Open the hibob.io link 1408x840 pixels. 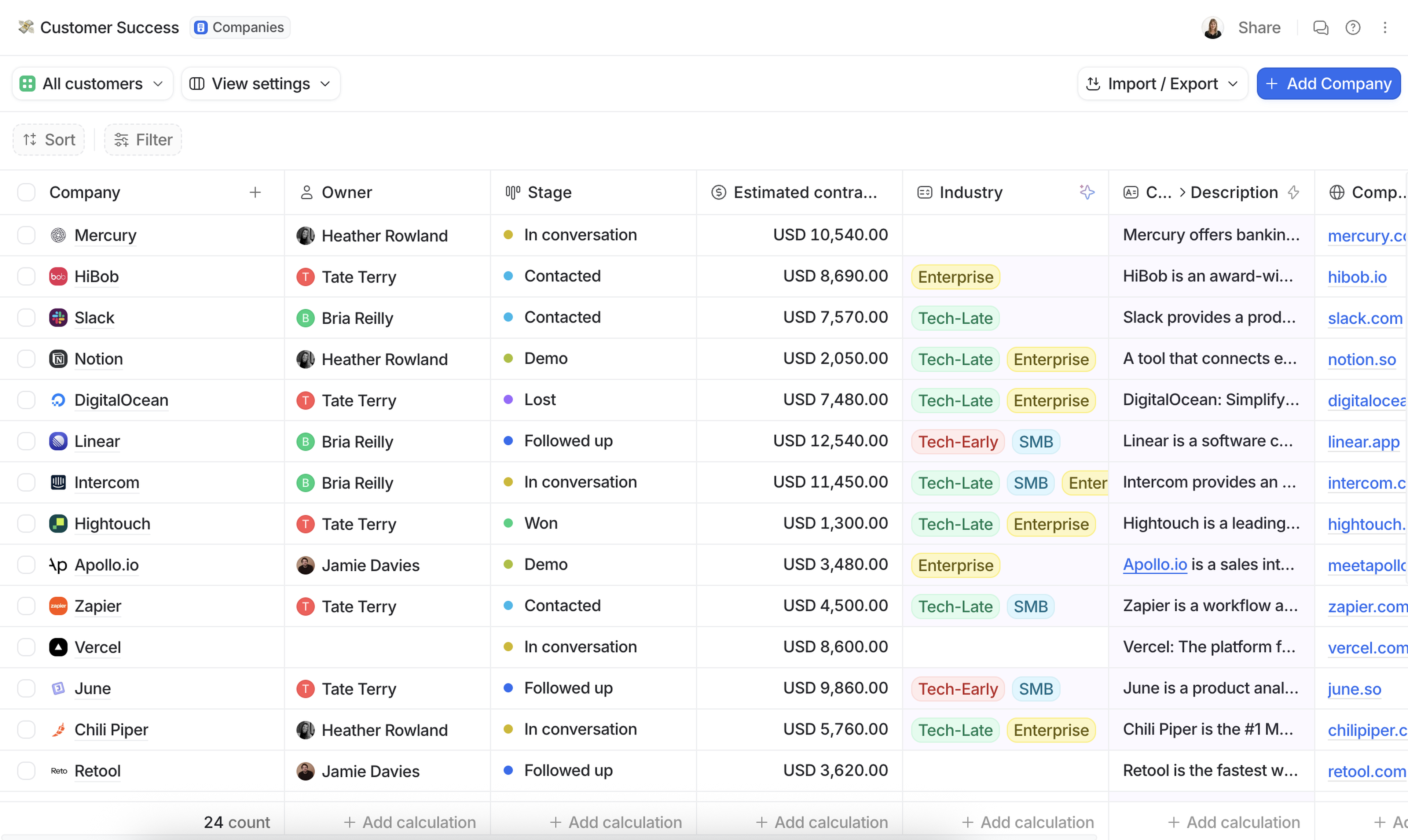click(1356, 277)
